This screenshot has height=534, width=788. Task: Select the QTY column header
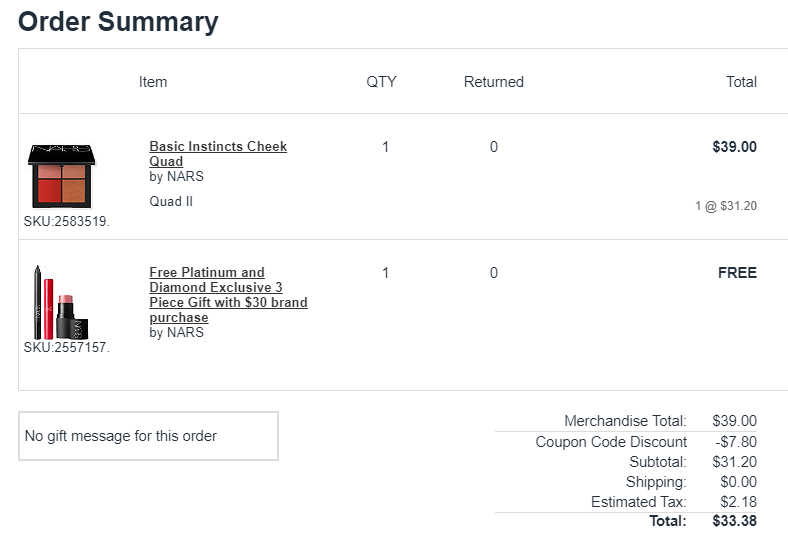coord(381,82)
